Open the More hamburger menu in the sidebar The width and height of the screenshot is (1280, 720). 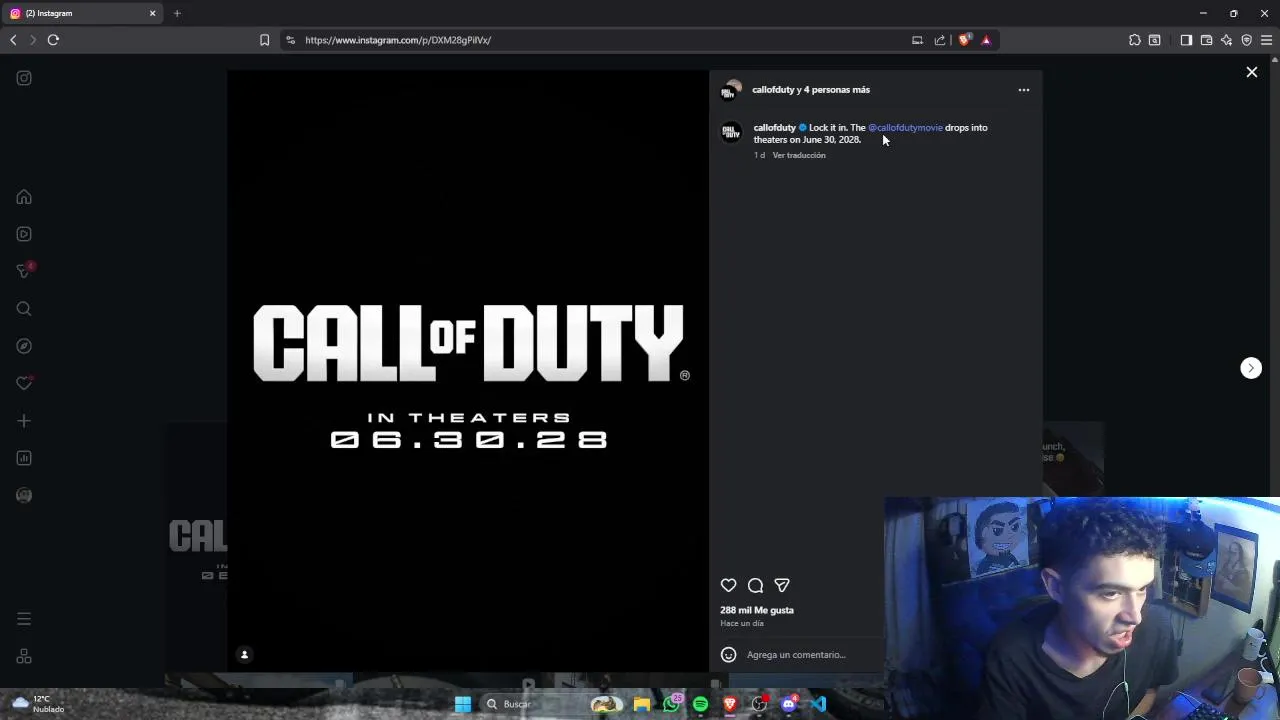pyautogui.click(x=24, y=619)
